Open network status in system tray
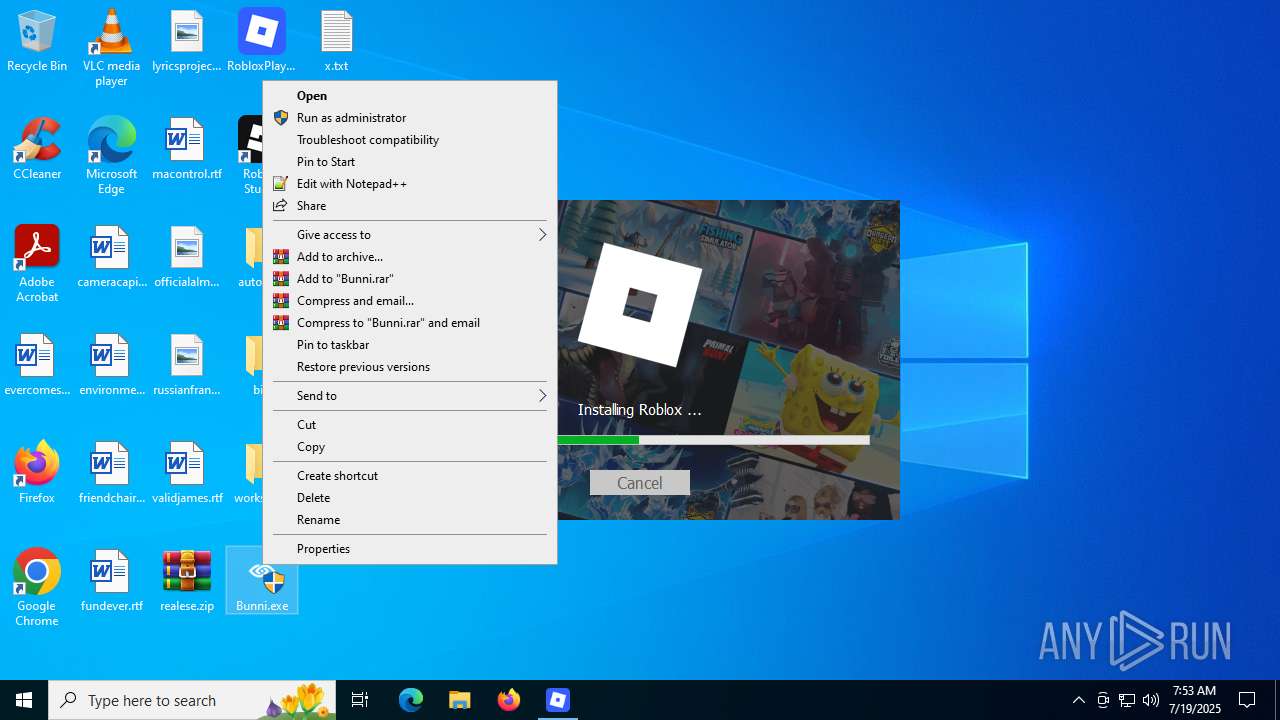Viewport: 1280px width, 720px height. pos(1126,700)
